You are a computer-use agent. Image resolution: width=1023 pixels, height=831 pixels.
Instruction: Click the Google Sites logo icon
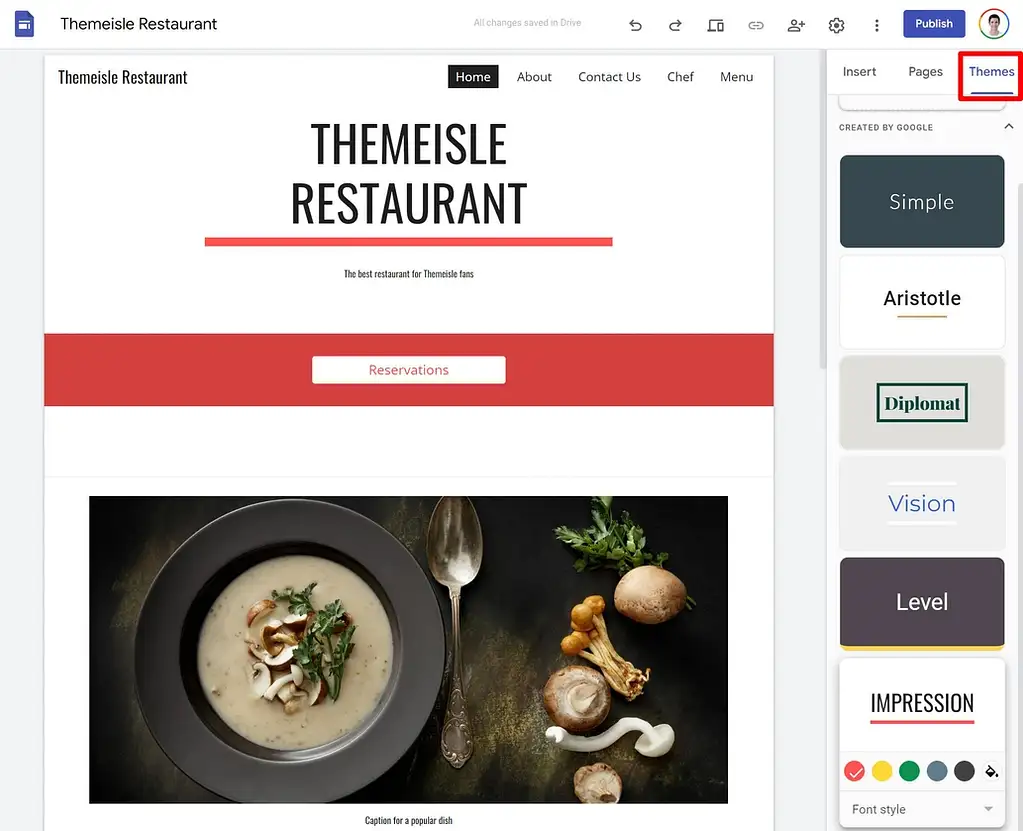point(24,24)
